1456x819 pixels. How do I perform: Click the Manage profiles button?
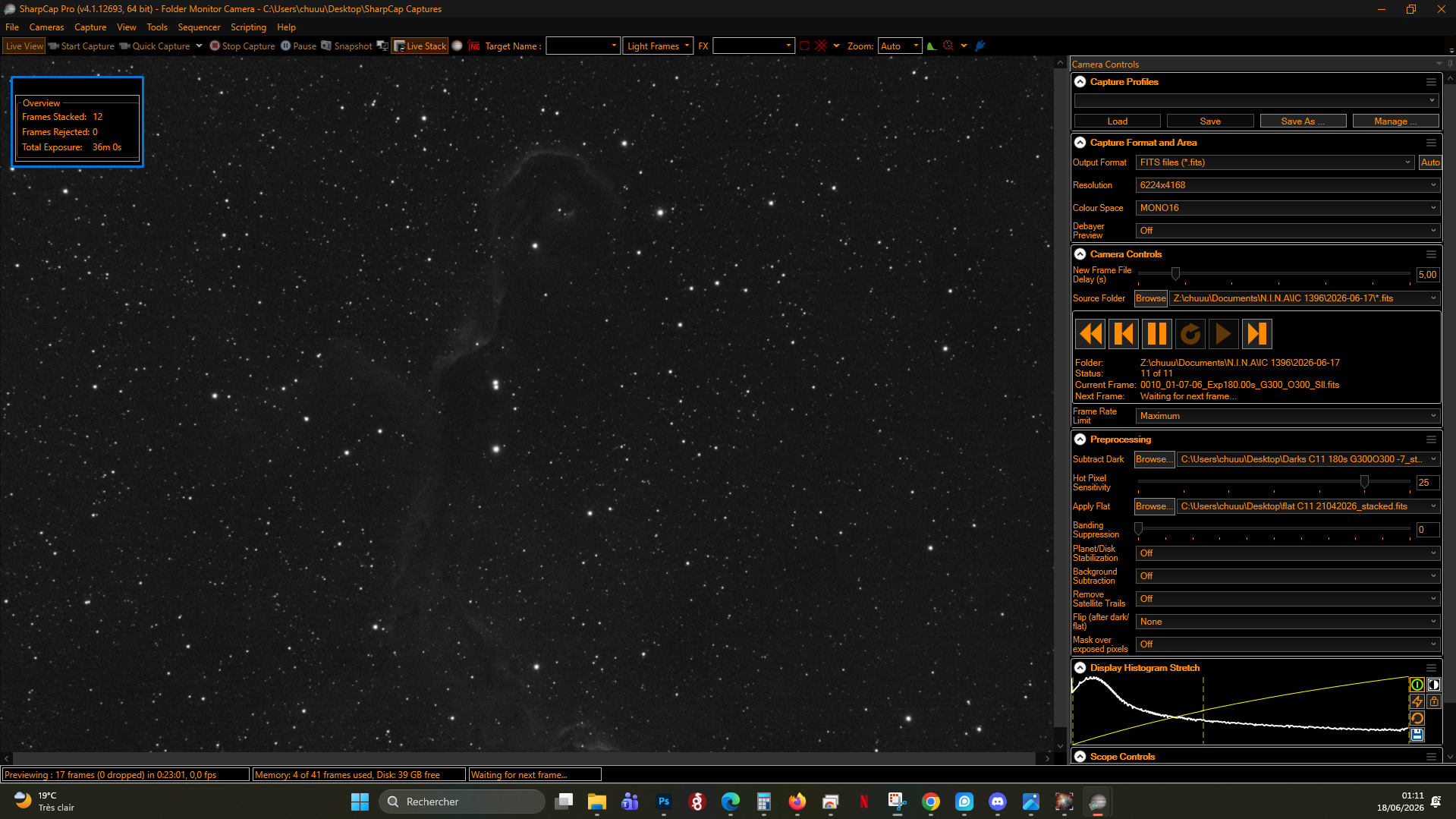pyautogui.click(x=1395, y=121)
